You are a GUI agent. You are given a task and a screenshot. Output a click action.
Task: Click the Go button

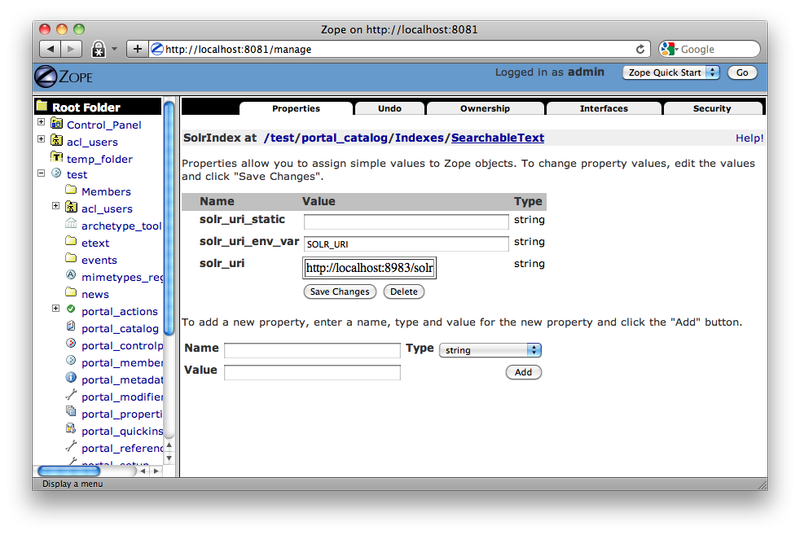click(x=742, y=72)
